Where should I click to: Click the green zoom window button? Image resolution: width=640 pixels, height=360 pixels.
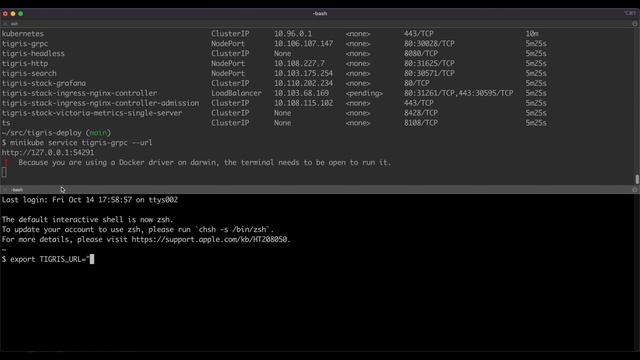[21, 13]
